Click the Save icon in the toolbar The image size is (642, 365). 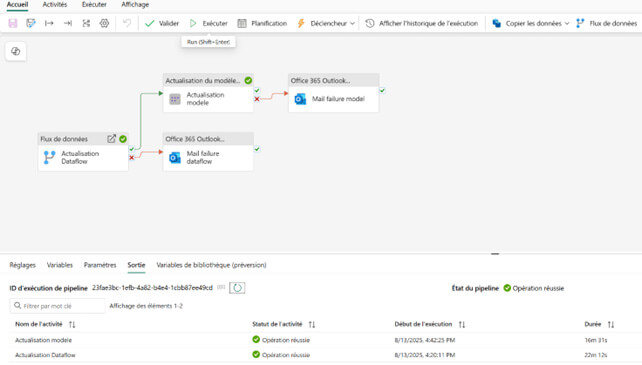pyautogui.click(x=13, y=23)
